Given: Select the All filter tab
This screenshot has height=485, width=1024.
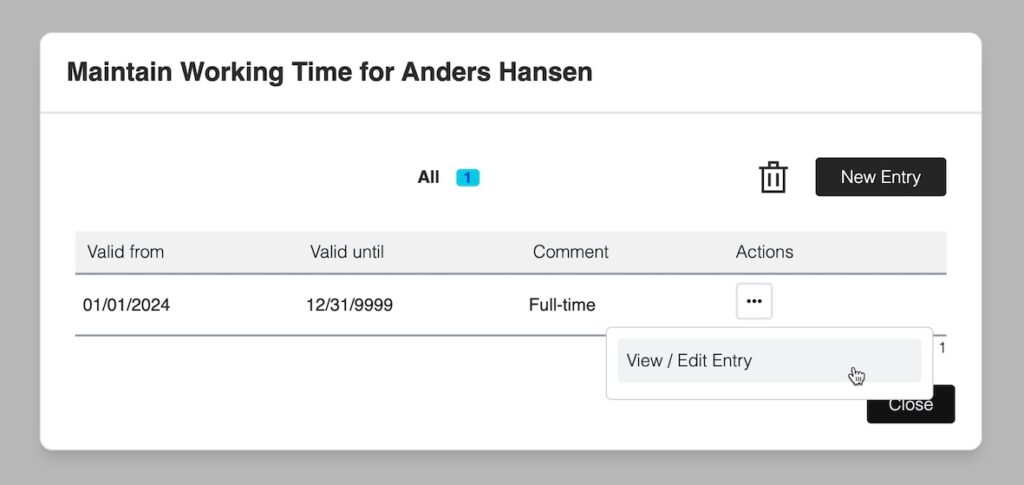Looking at the screenshot, I should point(428,178).
